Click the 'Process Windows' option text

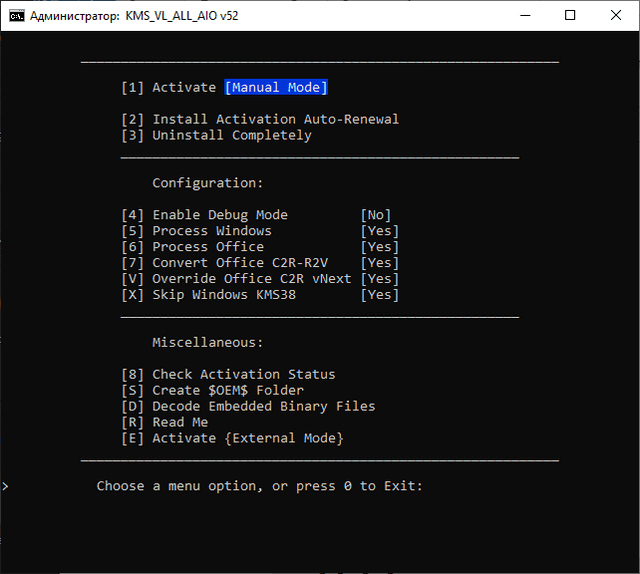[x=212, y=231]
